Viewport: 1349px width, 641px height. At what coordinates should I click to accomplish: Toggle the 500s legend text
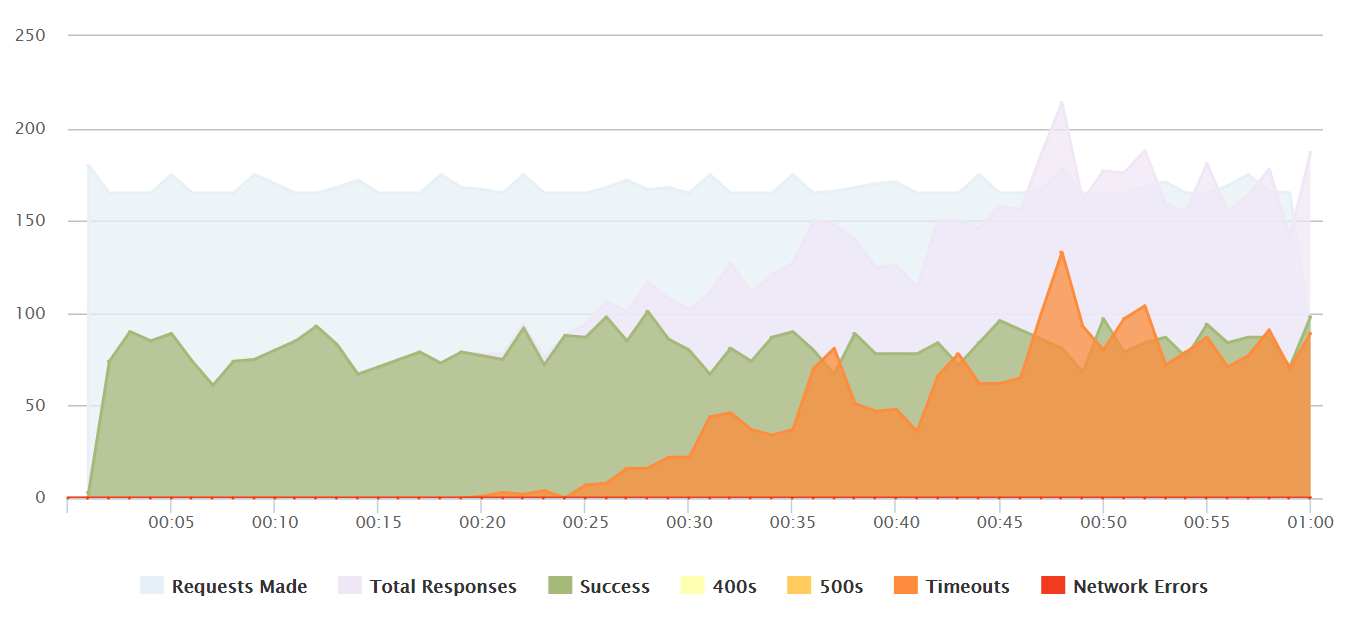(x=840, y=587)
